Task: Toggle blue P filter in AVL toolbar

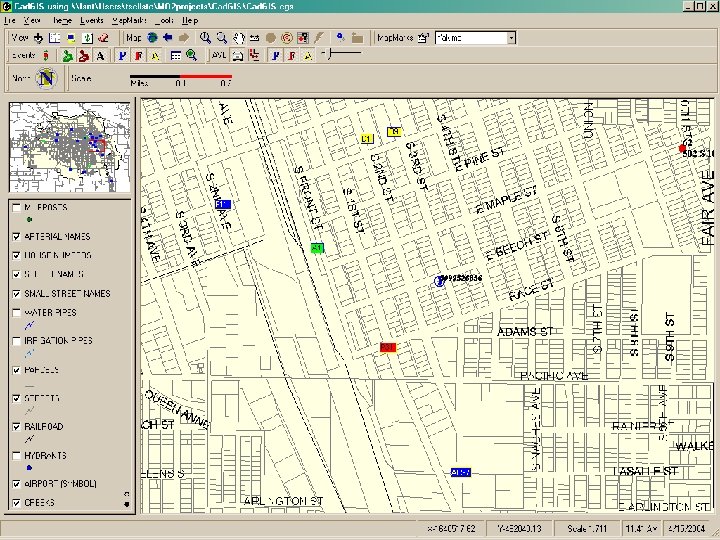Action: 276,56
